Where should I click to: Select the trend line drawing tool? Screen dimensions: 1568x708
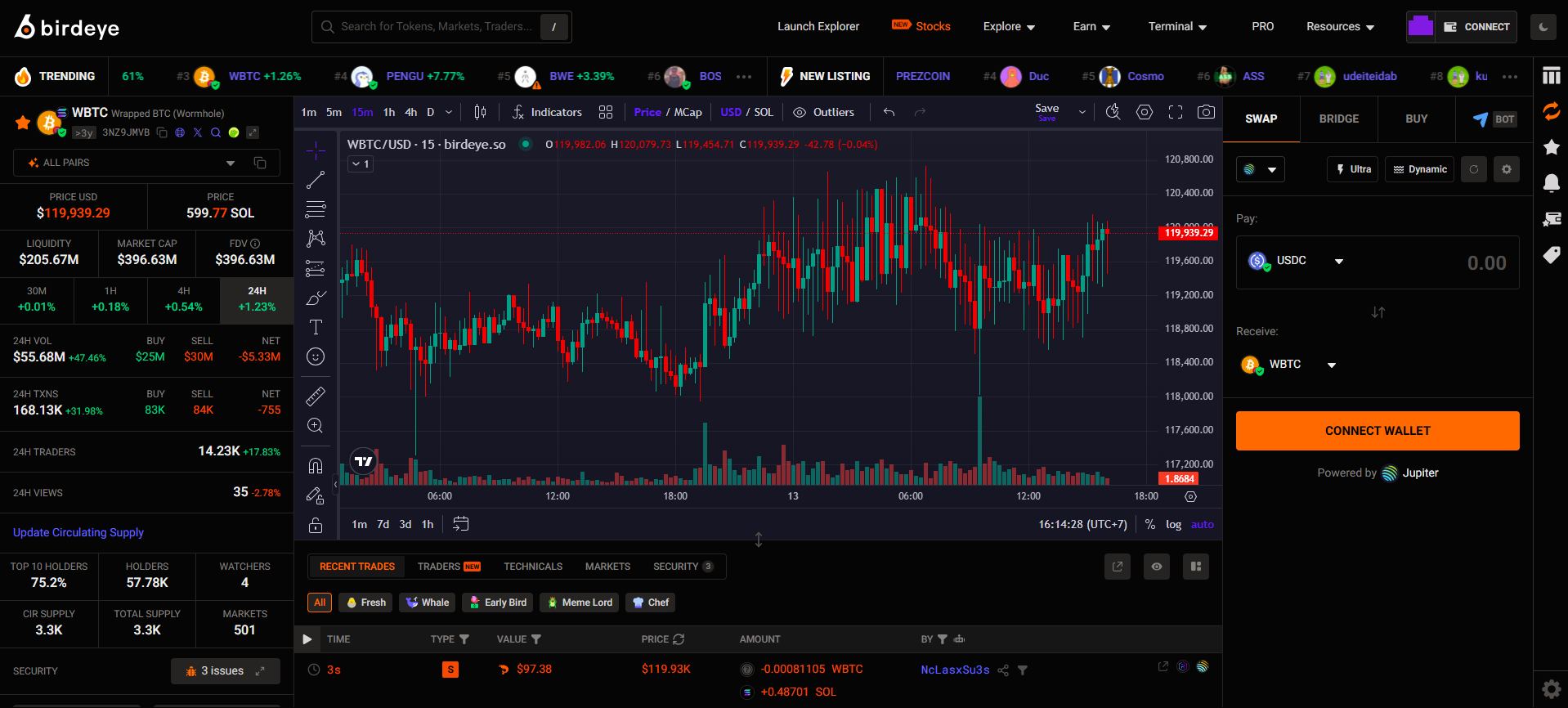pyautogui.click(x=316, y=180)
